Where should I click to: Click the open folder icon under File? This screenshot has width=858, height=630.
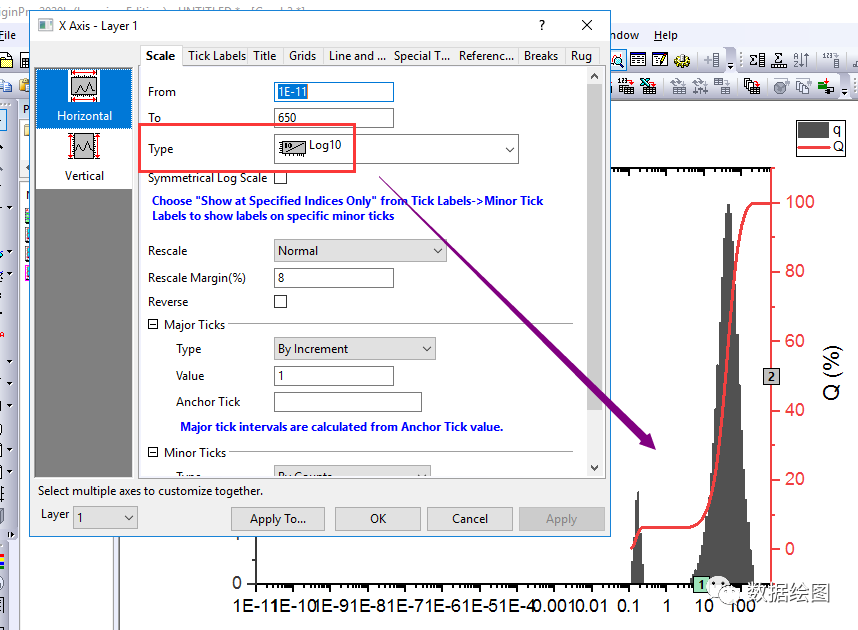(x=6, y=60)
